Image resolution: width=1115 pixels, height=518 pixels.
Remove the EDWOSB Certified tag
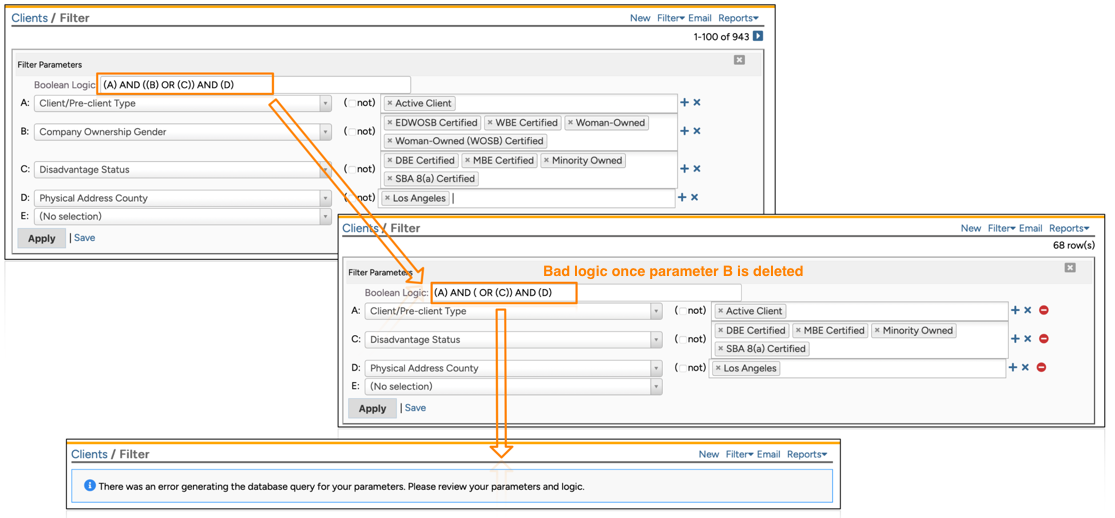coord(390,123)
